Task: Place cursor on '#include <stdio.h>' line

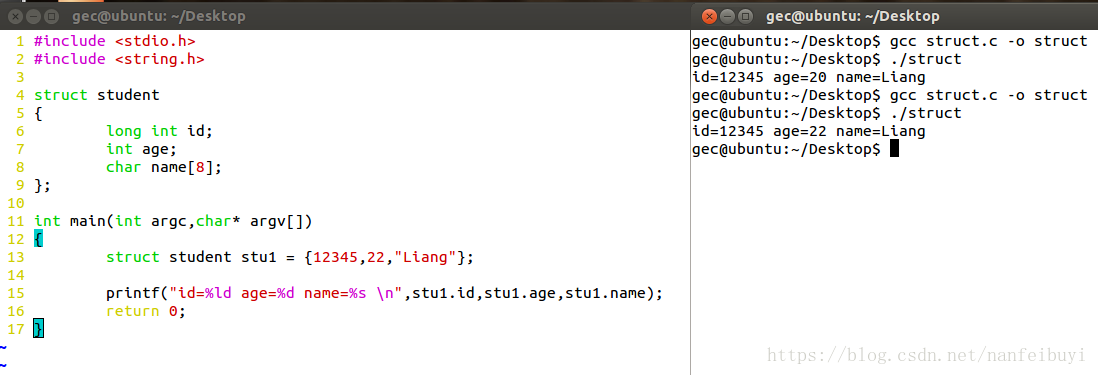Action: pos(114,41)
